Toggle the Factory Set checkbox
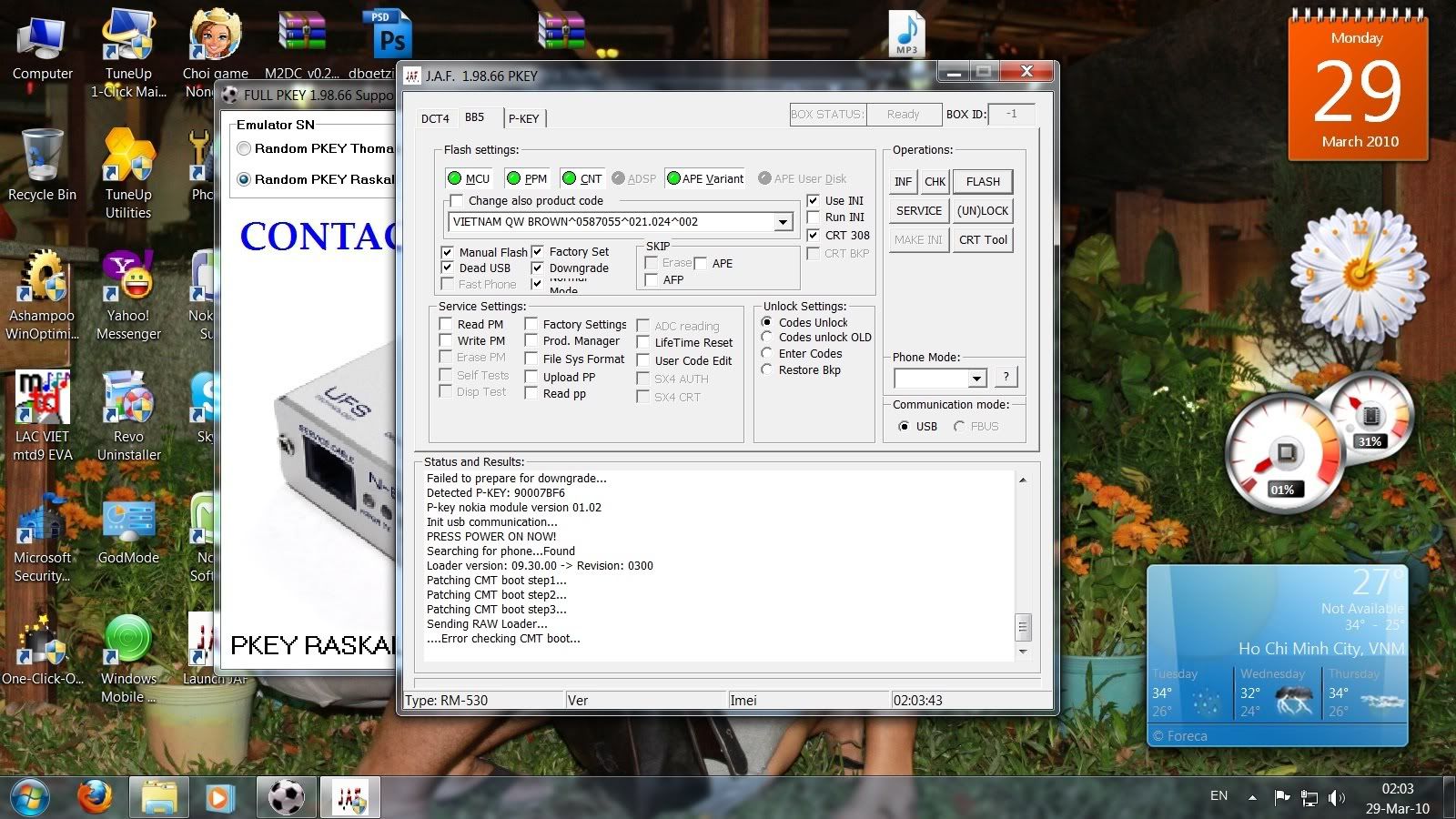The height and width of the screenshot is (819, 1456). pos(537,251)
